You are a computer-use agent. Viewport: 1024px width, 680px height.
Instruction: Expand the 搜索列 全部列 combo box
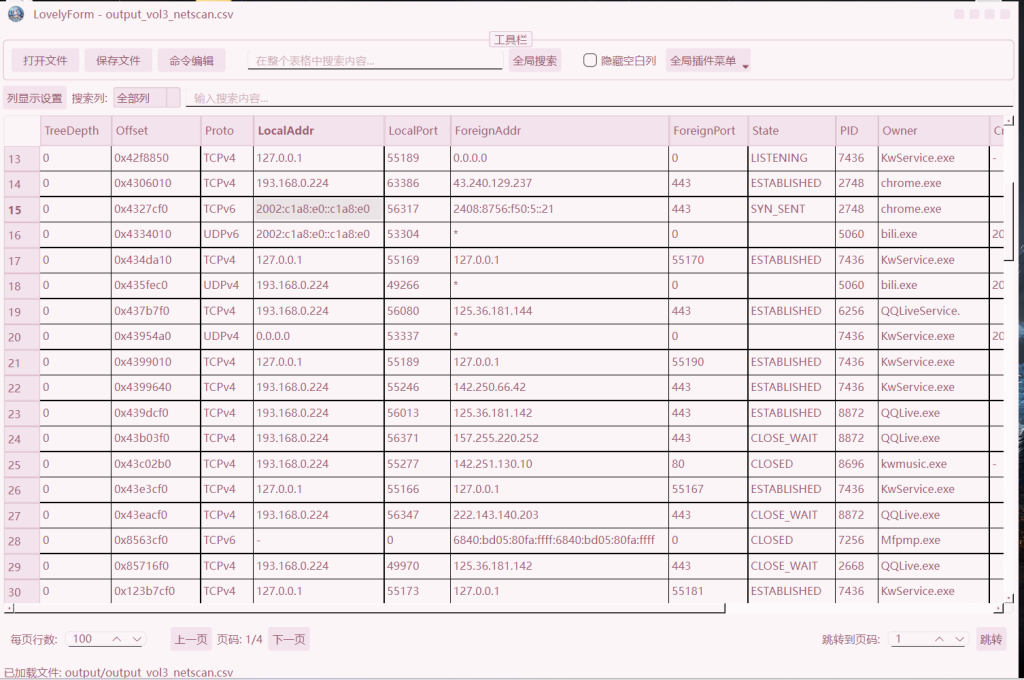tap(146, 98)
